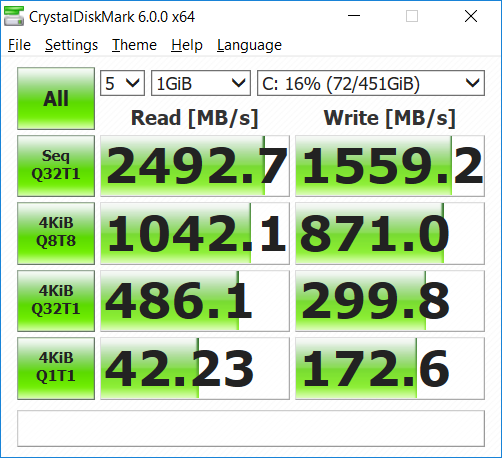
Task: Select the Seq write result 1559.2
Action: [390, 166]
